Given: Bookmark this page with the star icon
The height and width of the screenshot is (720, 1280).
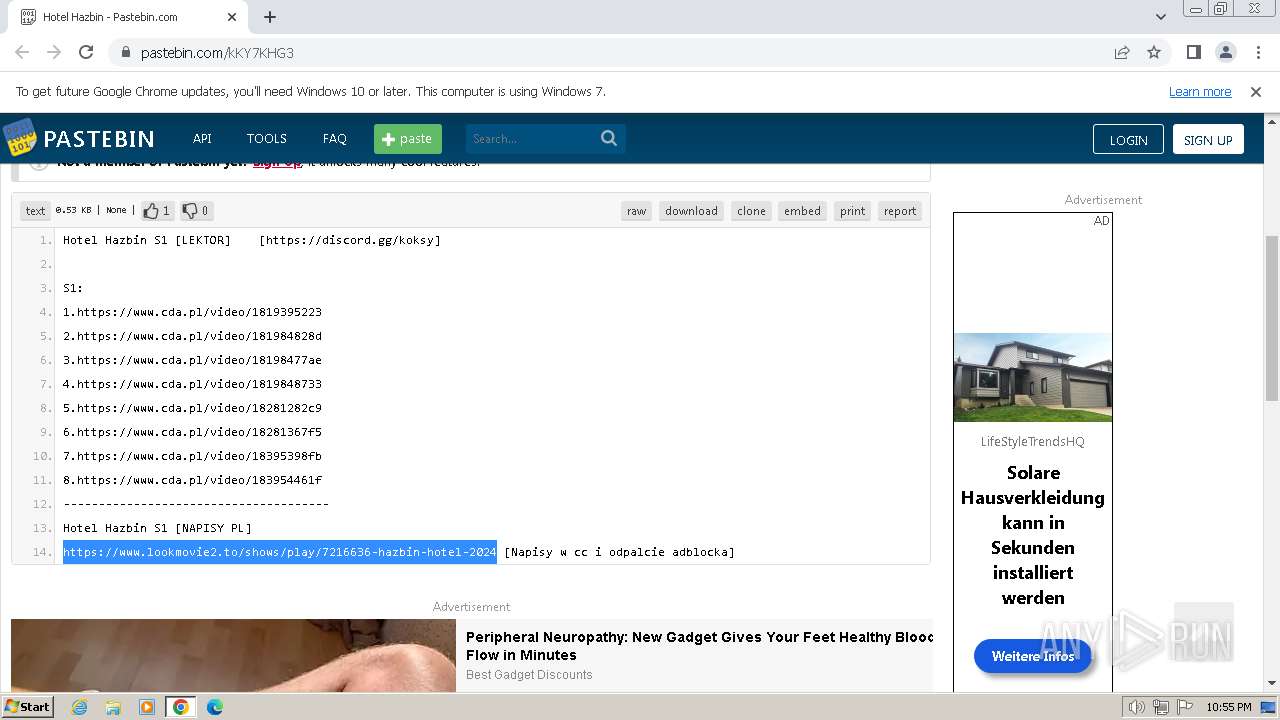Looking at the screenshot, I should (1154, 52).
